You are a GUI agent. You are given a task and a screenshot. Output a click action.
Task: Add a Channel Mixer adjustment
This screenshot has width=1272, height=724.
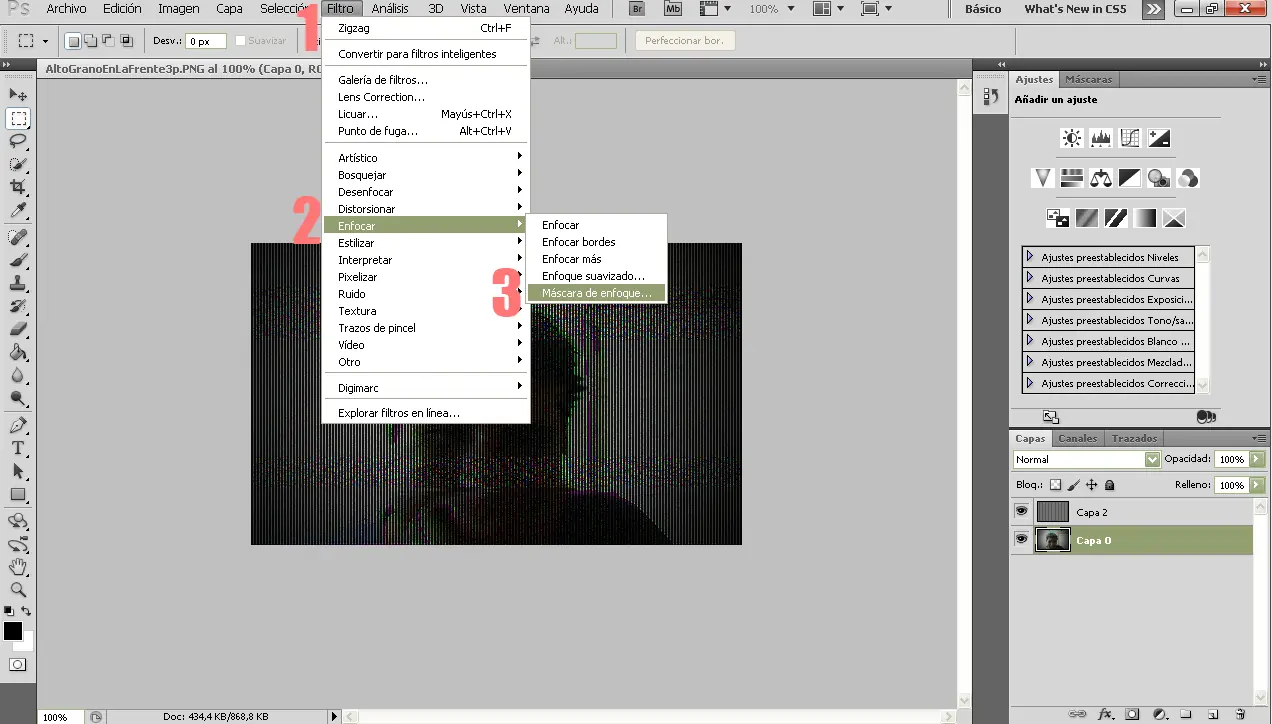click(1188, 178)
